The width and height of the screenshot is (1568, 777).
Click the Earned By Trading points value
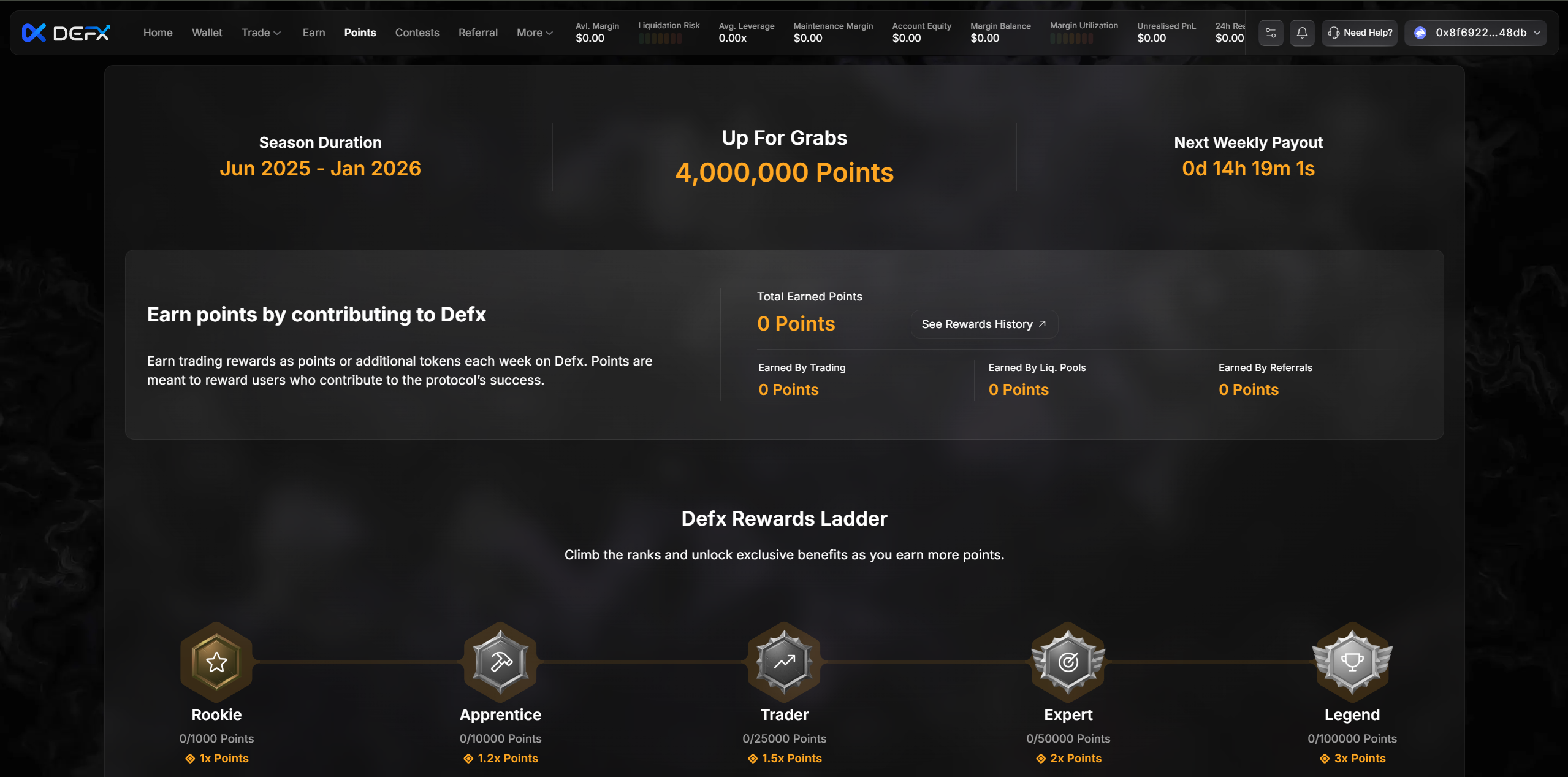coord(788,390)
